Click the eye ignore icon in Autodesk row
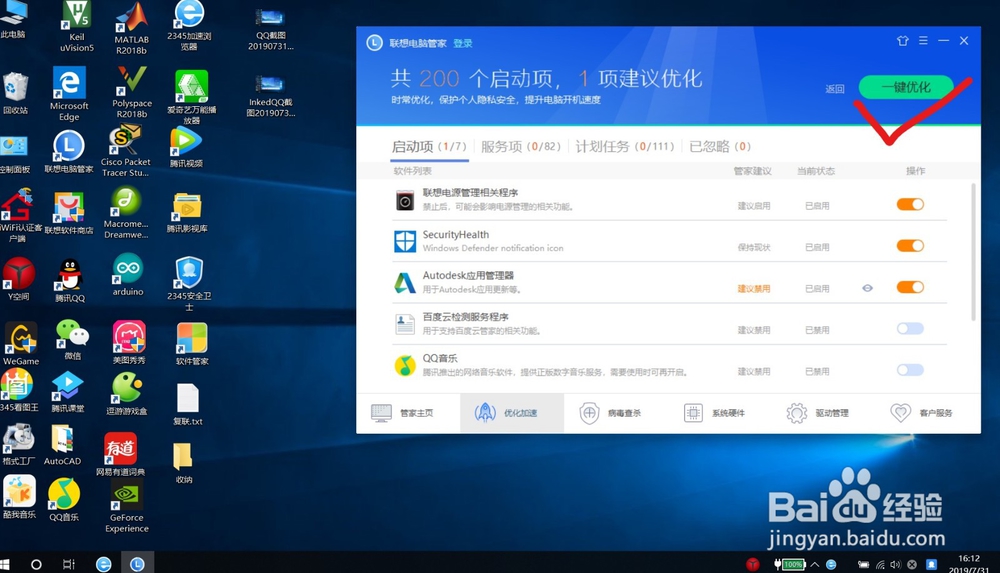The height and width of the screenshot is (573, 1000). click(867, 288)
